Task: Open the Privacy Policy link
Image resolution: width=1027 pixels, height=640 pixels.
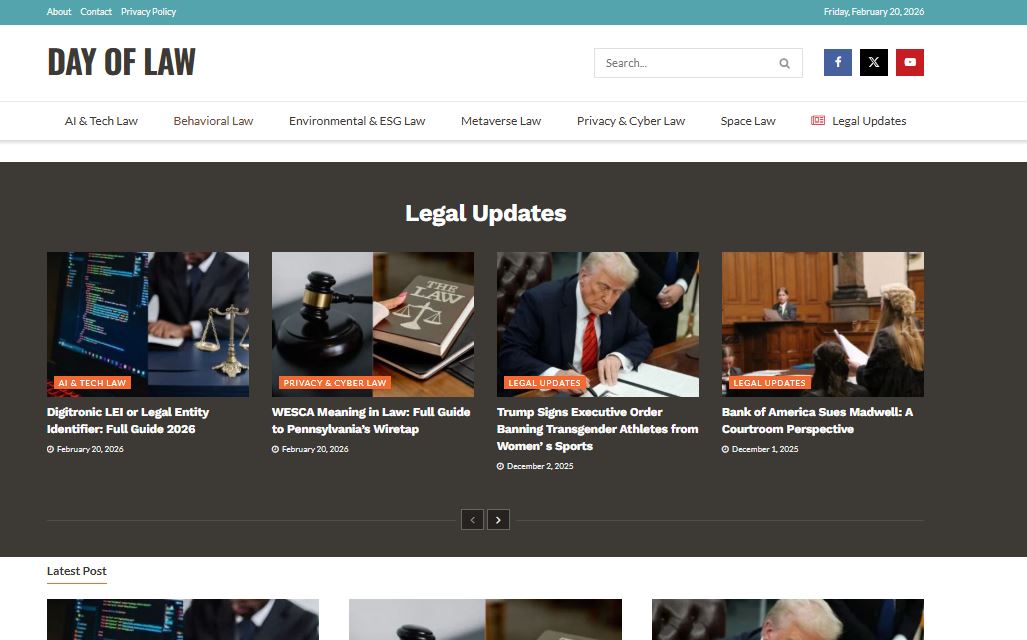Action: 148,12
